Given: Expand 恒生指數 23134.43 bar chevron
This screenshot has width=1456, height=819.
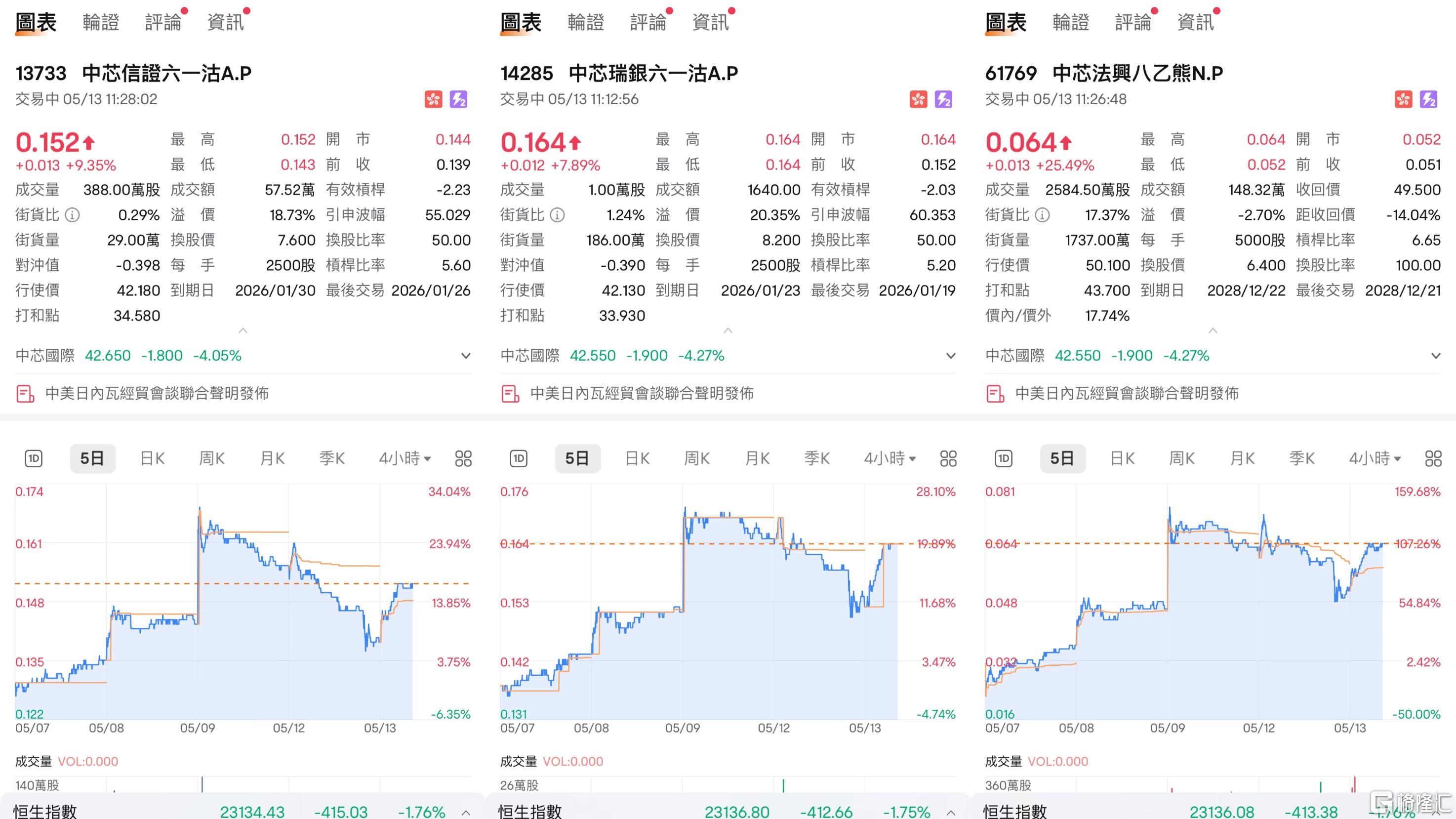Looking at the screenshot, I should pyautogui.click(x=466, y=812).
